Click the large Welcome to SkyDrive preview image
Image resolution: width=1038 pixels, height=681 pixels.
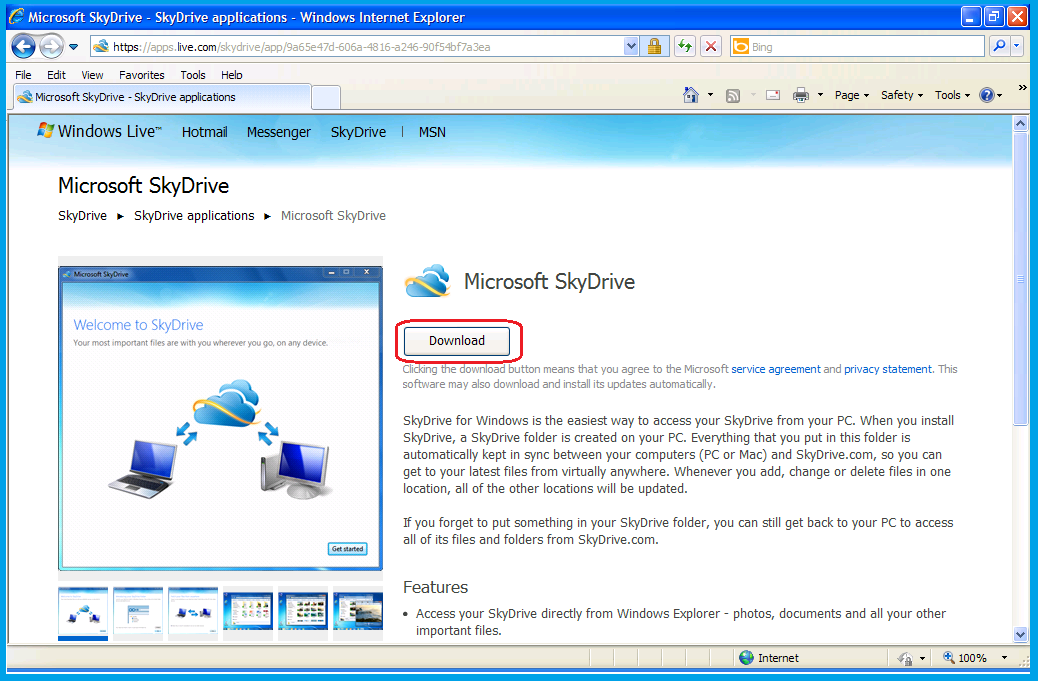click(220, 418)
